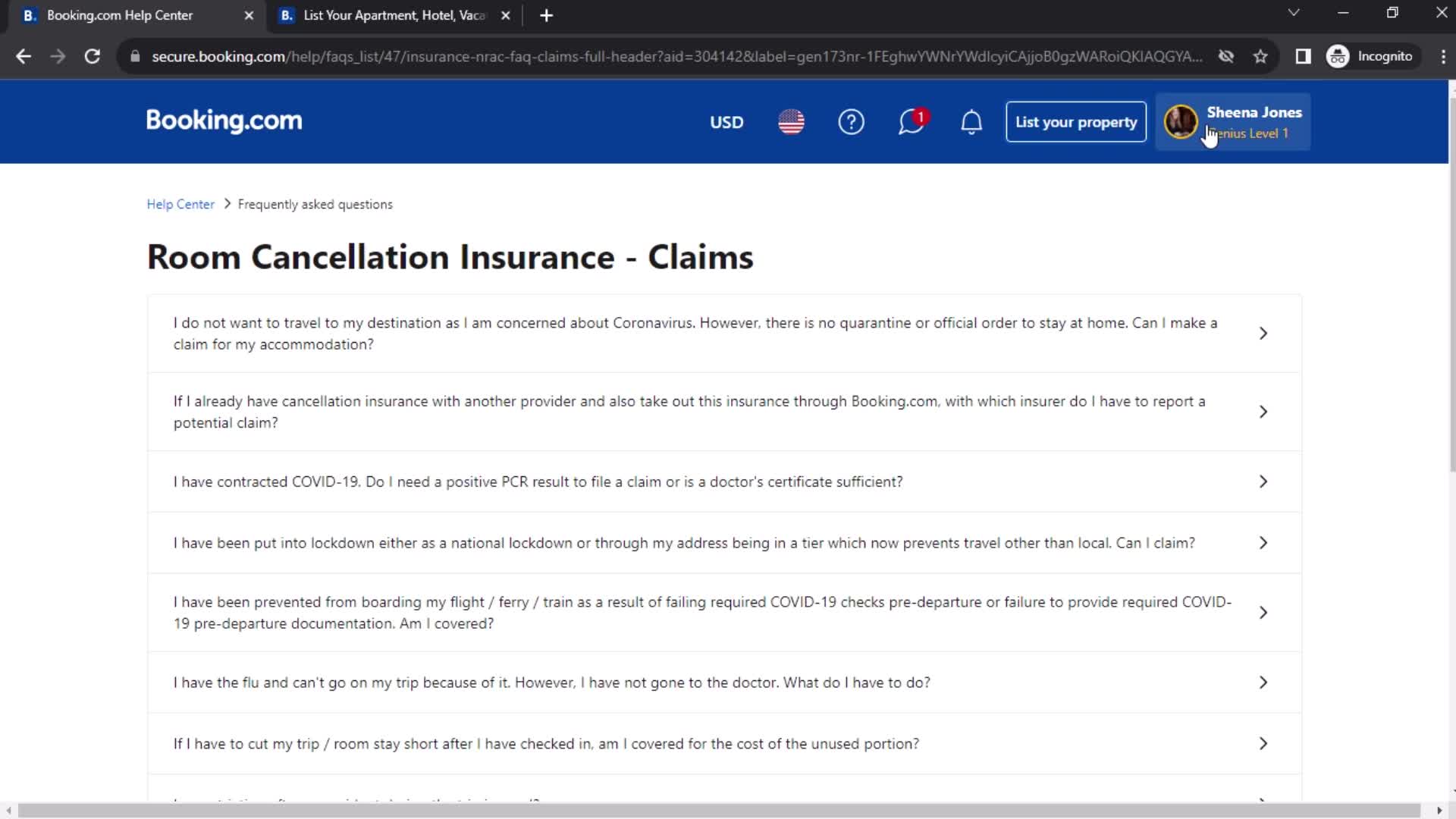Expand chevron for the flu question
The width and height of the screenshot is (1456, 819).
click(x=1263, y=682)
